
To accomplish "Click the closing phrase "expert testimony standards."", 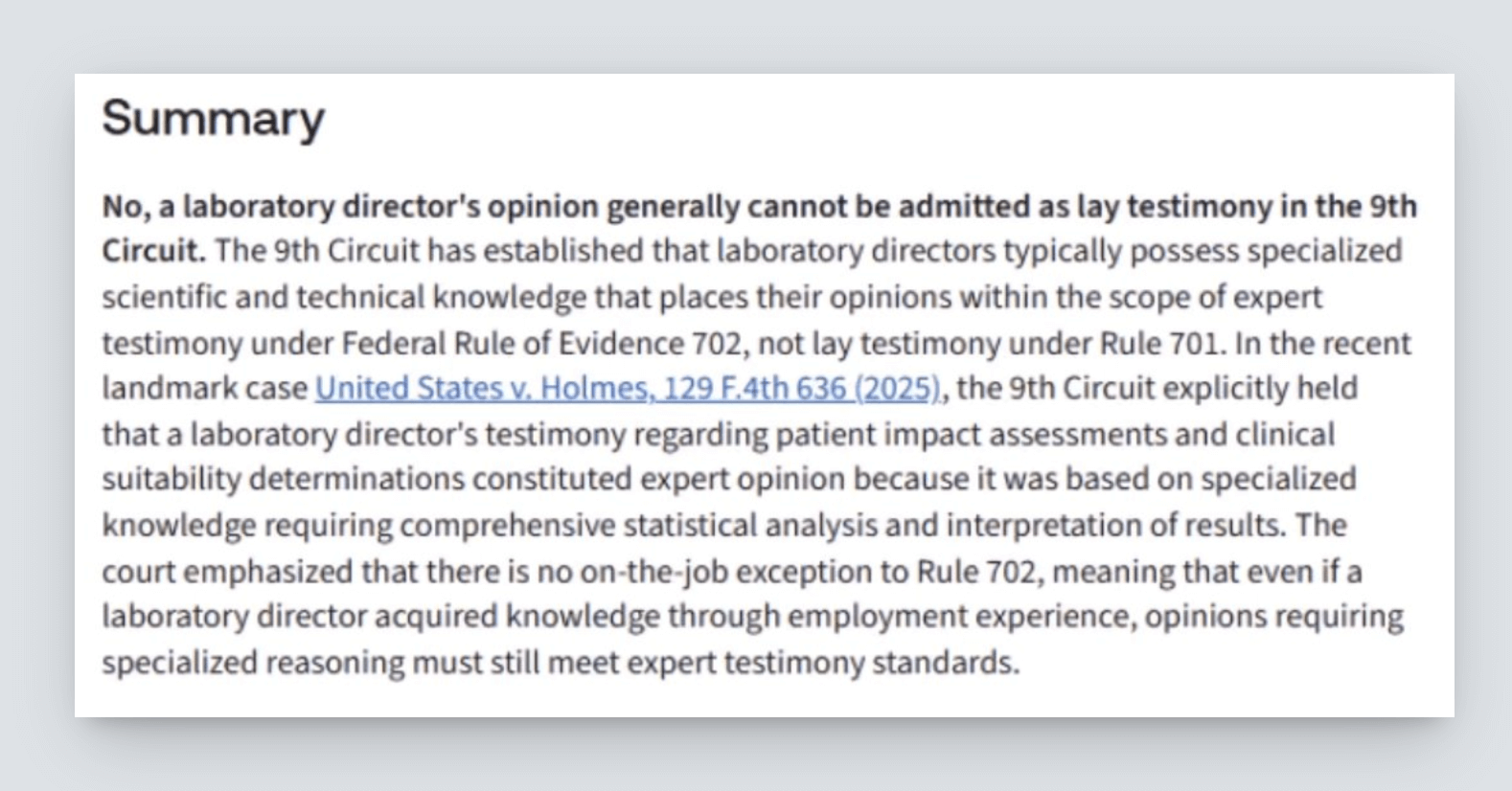I will click(871, 663).
